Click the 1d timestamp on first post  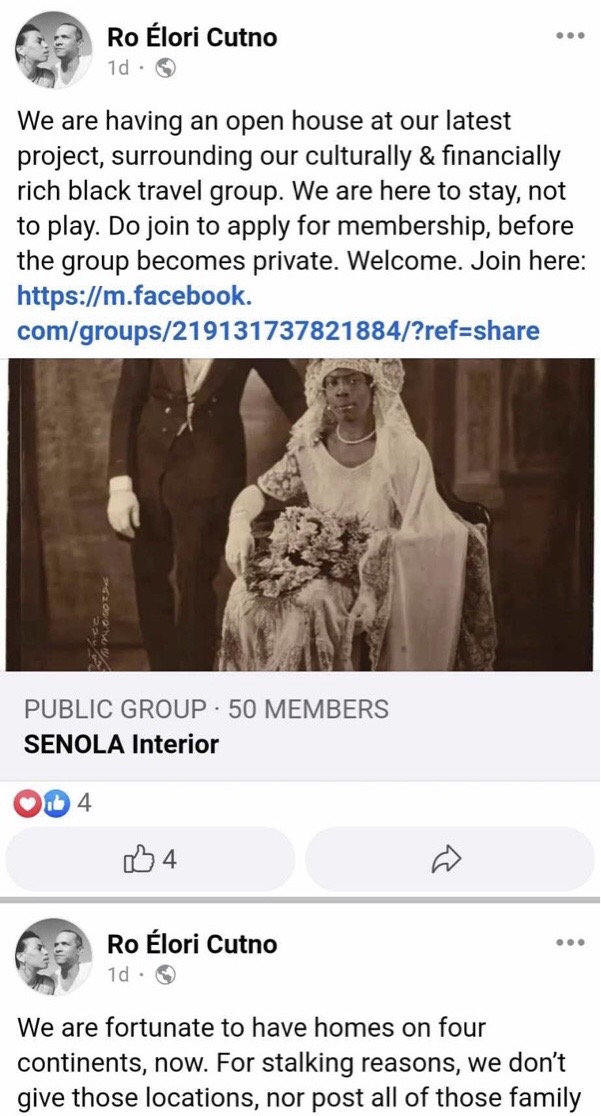118,68
